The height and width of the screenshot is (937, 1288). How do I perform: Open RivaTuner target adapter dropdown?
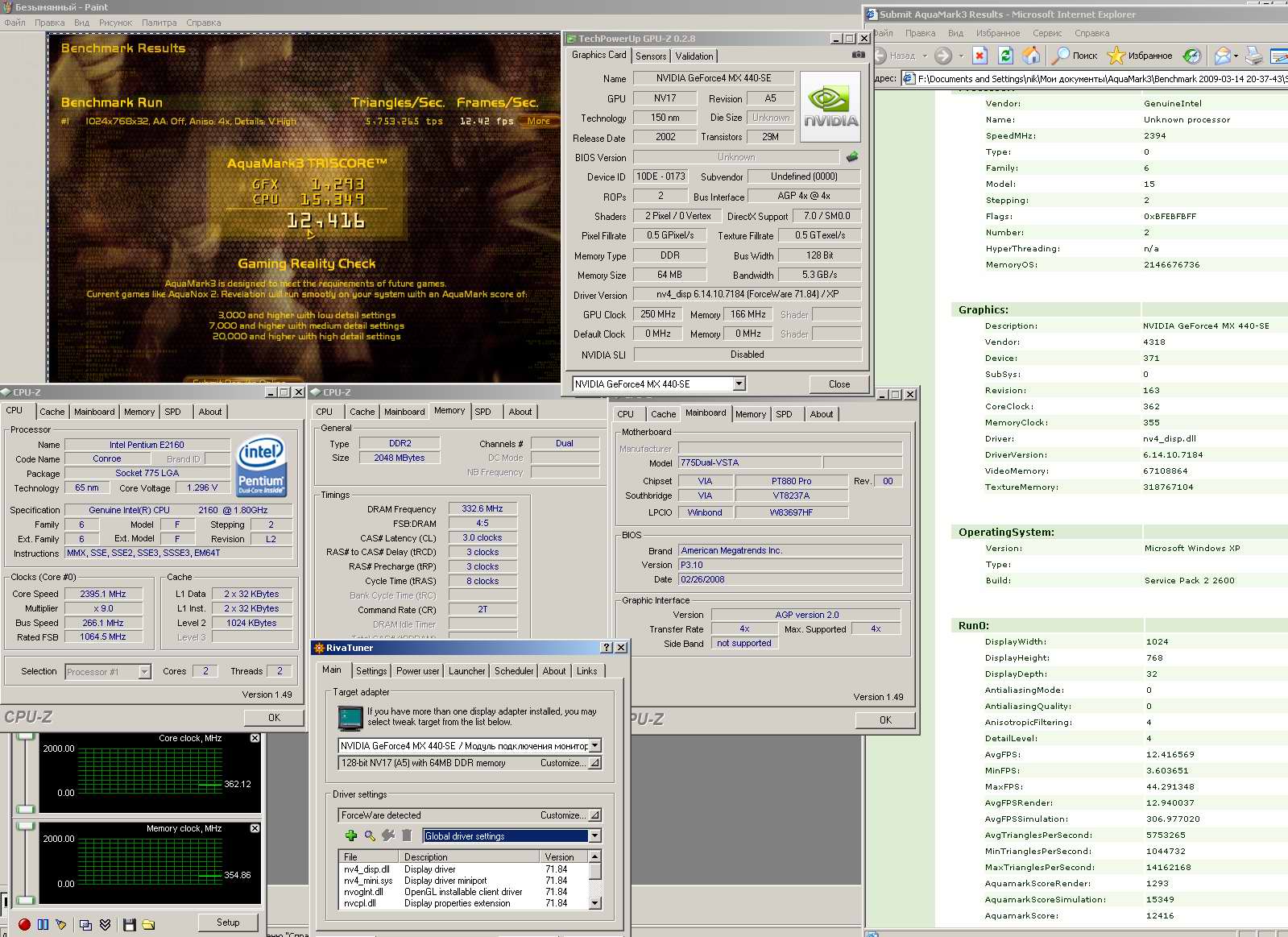(594, 746)
